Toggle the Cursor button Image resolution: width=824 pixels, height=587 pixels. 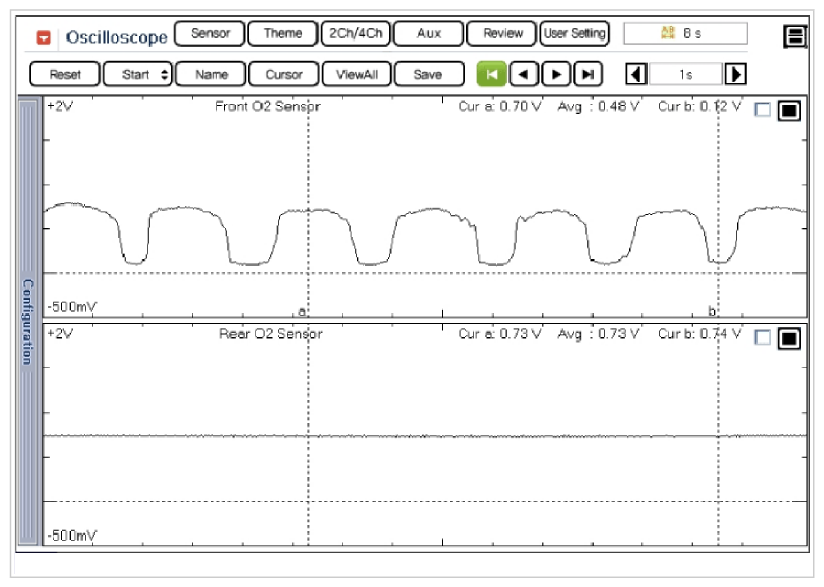tap(284, 74)
